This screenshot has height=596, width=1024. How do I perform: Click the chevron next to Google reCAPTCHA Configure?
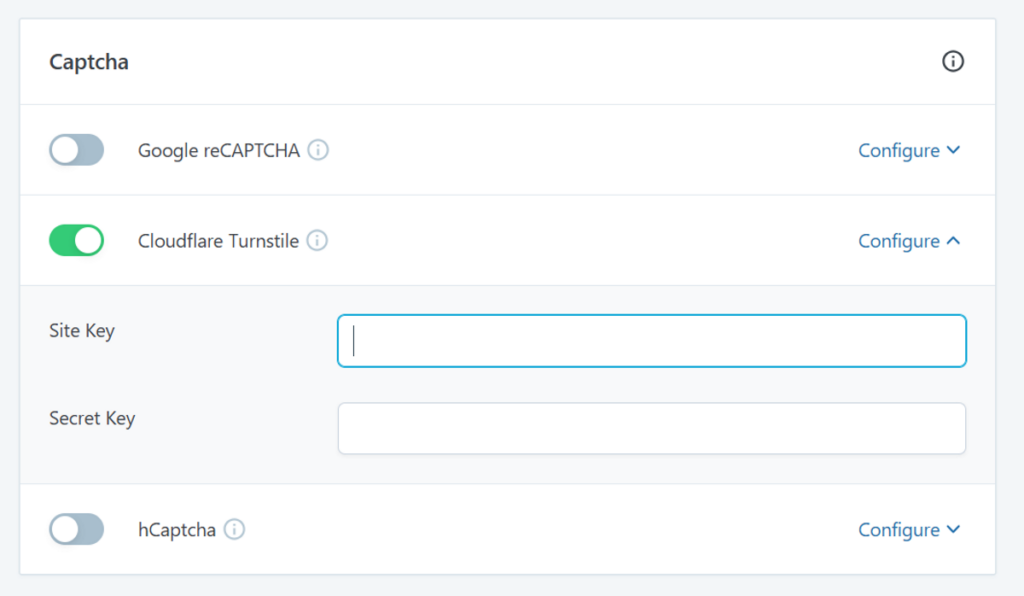tap(952, 150)
